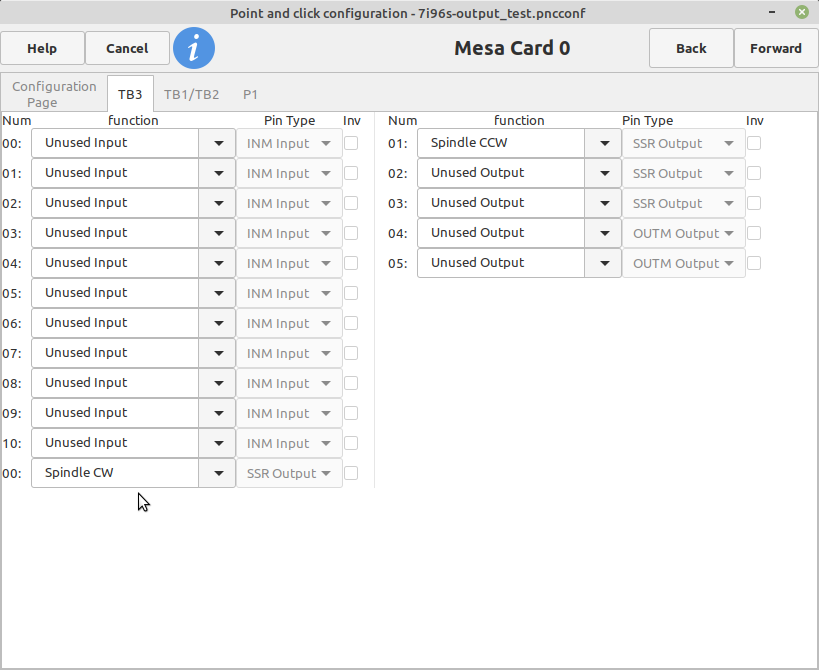Minimize the pncconf window
The height and width of the screenshot is (670, 819).
pyautogui.click(x=772, y=12)
